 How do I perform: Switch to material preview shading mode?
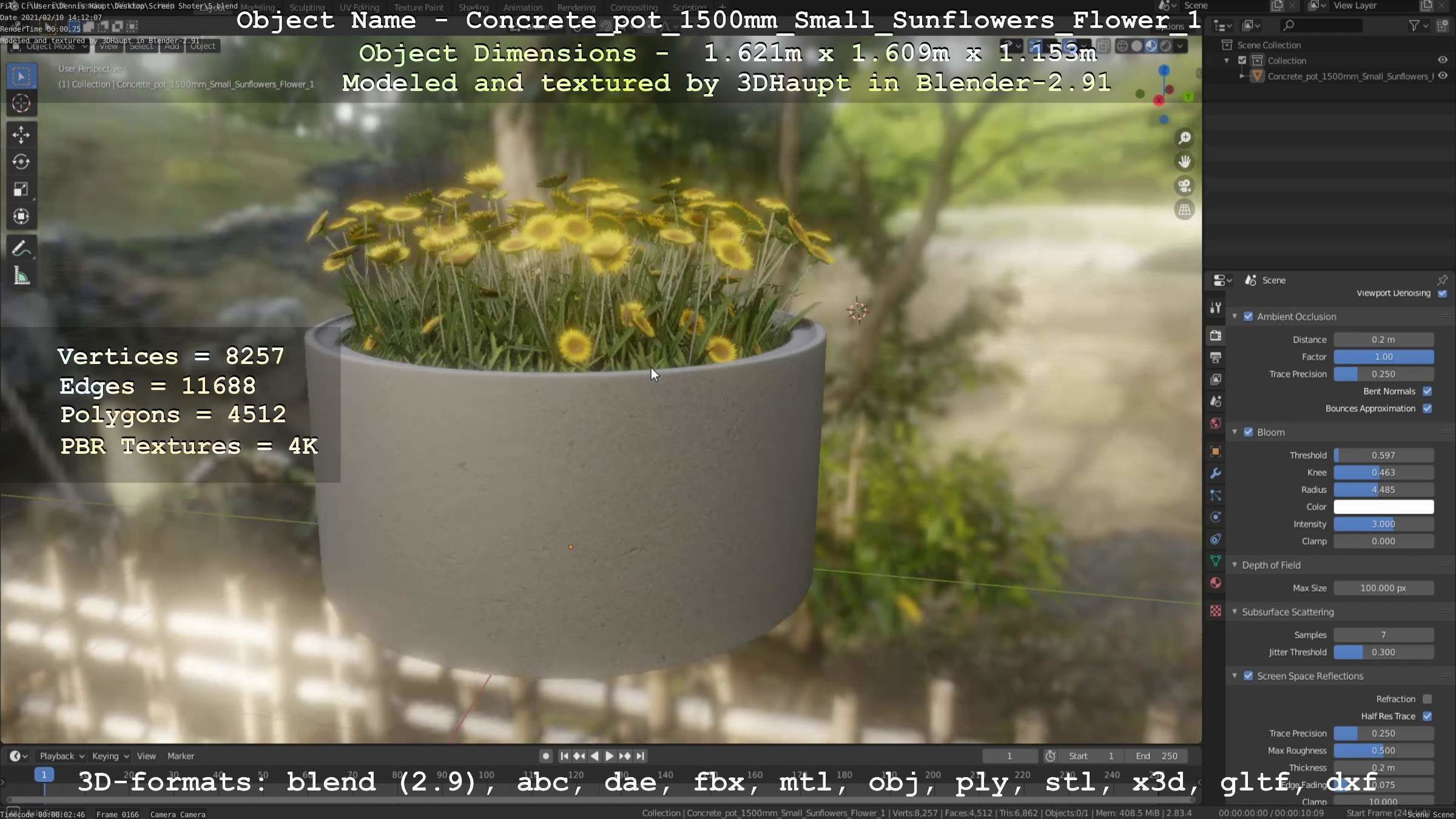pyautogui.click(x=1151, y=45)
